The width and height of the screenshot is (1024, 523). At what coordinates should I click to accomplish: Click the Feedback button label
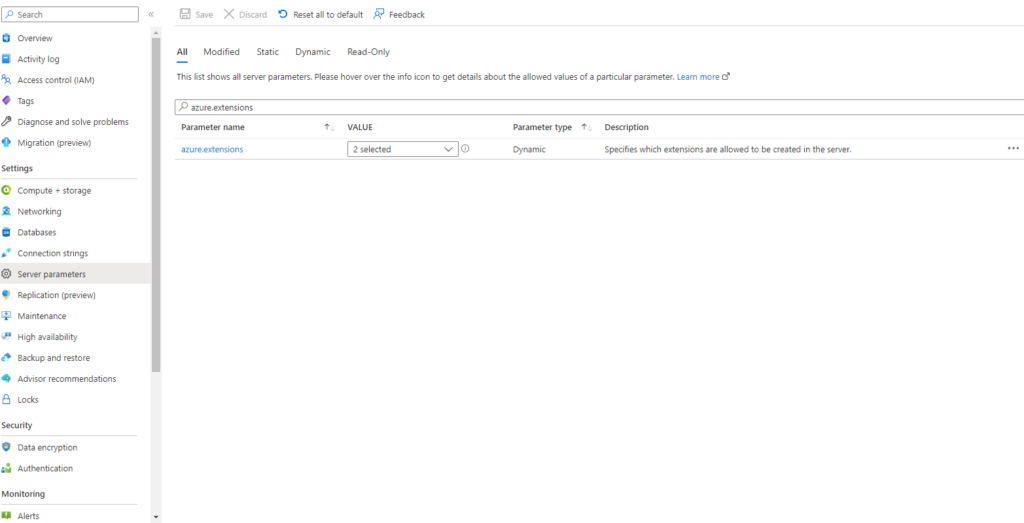(407, 14)
